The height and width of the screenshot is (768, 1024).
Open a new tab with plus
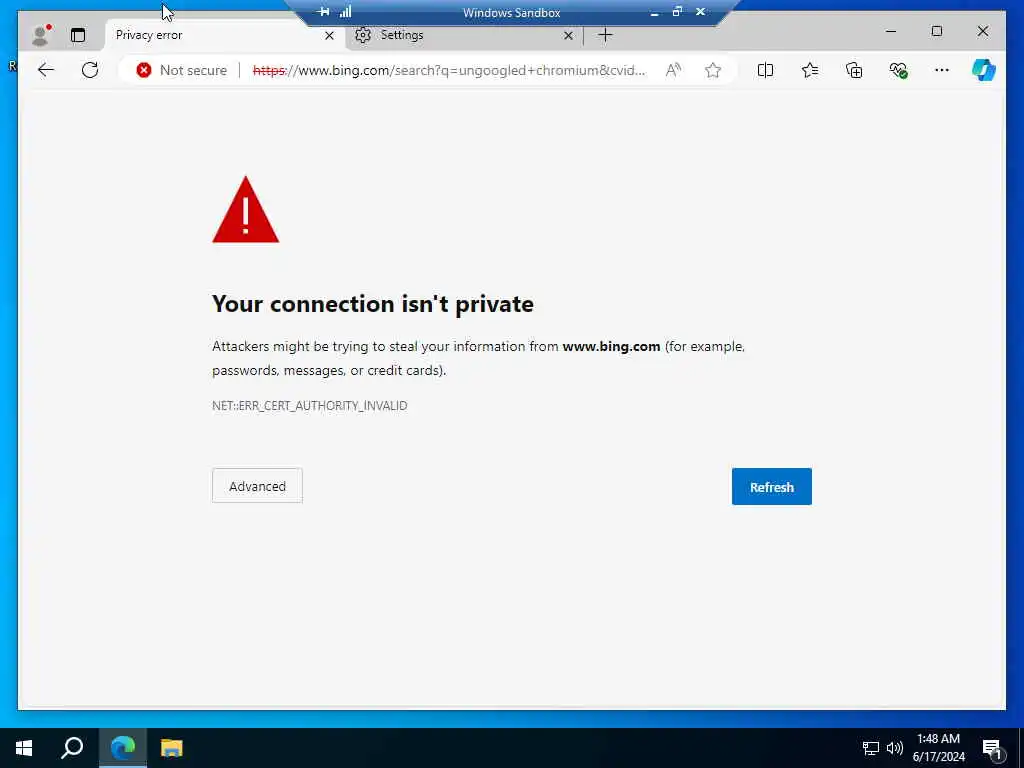coord(605,35)
